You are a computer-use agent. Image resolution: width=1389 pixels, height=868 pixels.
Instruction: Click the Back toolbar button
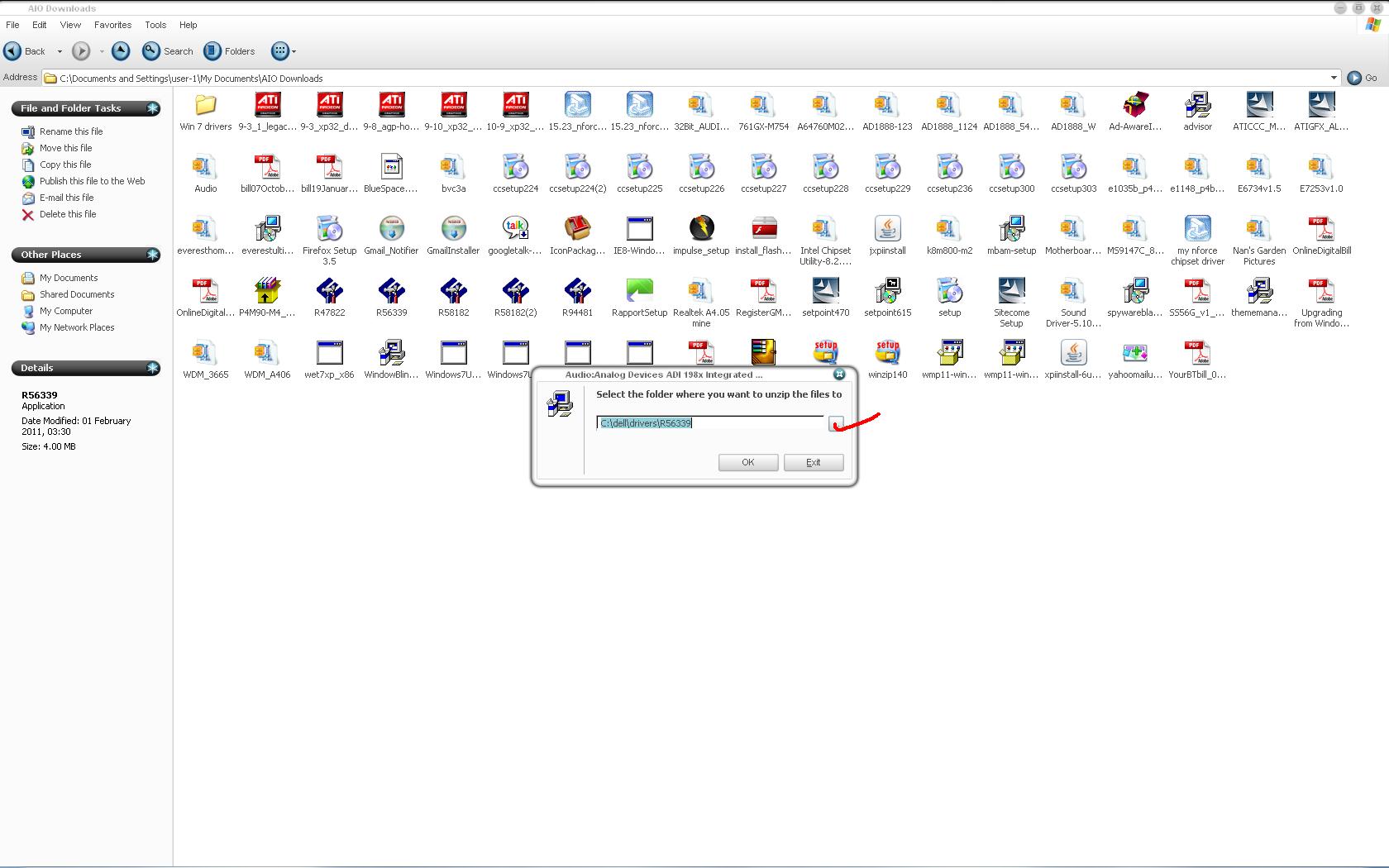point(25,51)
